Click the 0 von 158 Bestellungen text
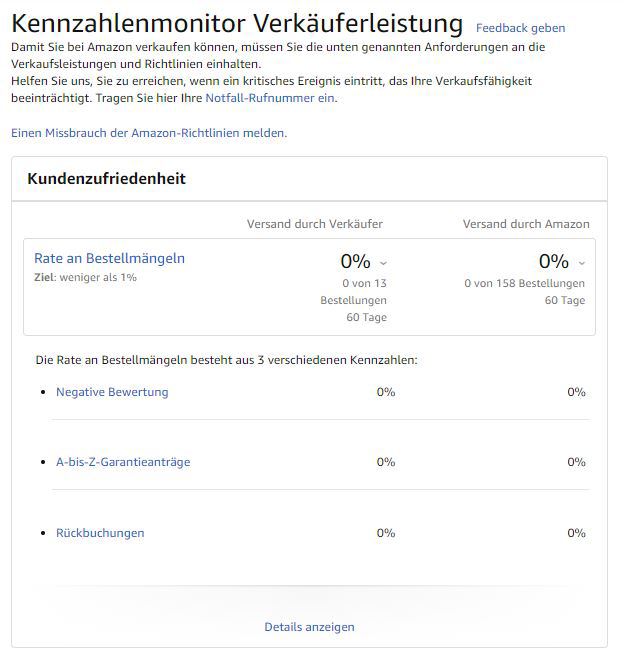 (524, 284)
